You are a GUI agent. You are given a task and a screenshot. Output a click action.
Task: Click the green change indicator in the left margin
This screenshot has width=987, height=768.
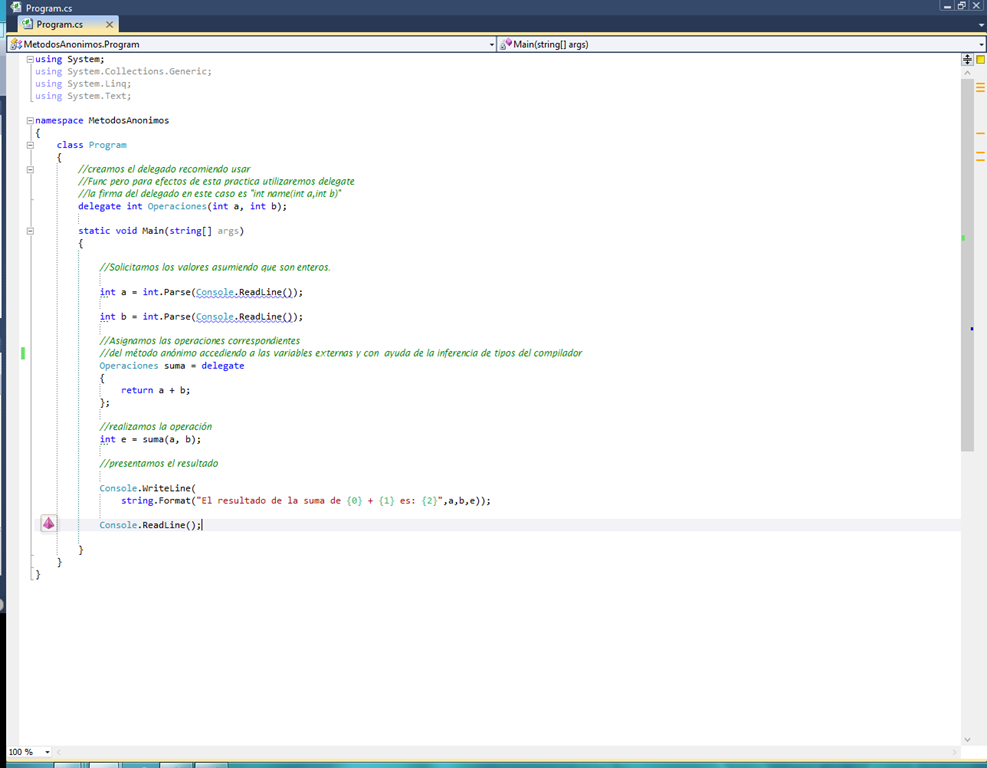pos(22,353)
